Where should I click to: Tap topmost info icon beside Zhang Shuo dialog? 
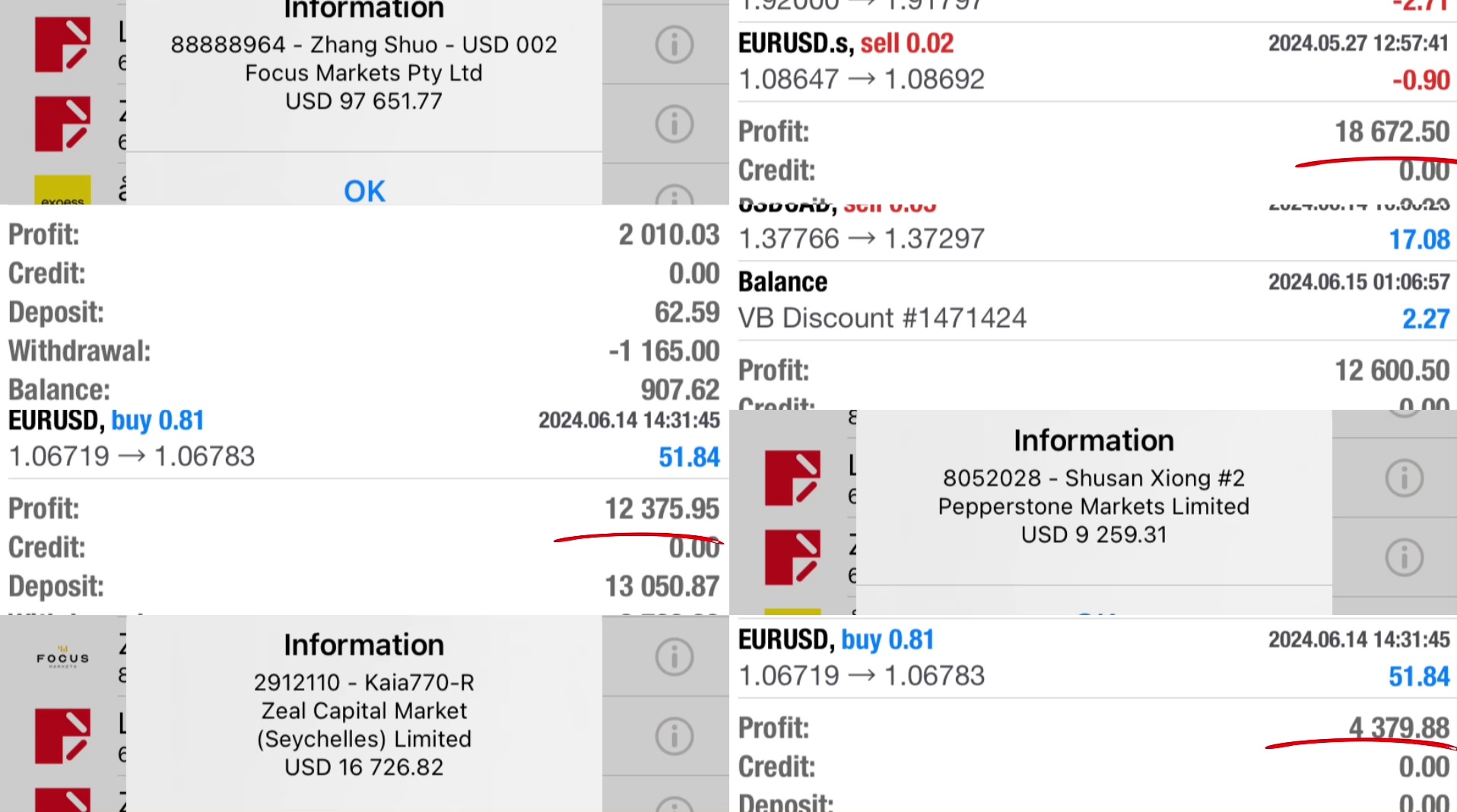point(674,44)
